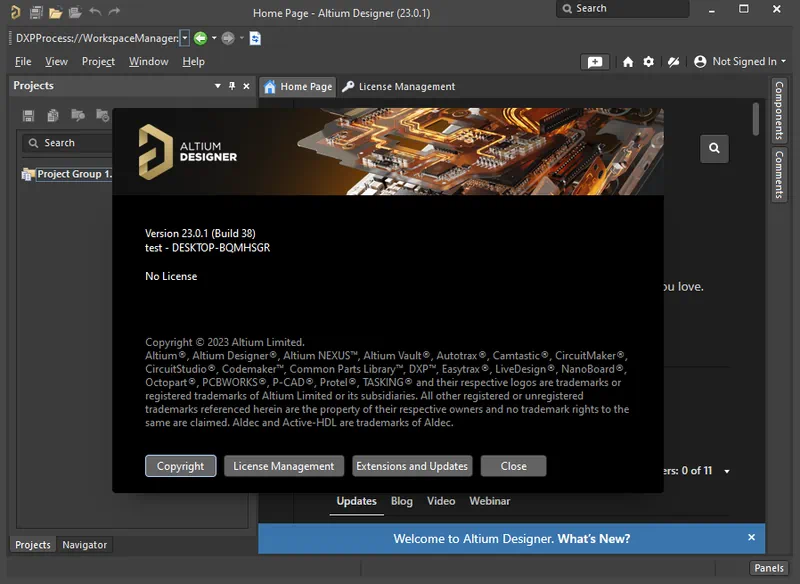Click the Altium logo icon in title bar

(x=16, y=12)
